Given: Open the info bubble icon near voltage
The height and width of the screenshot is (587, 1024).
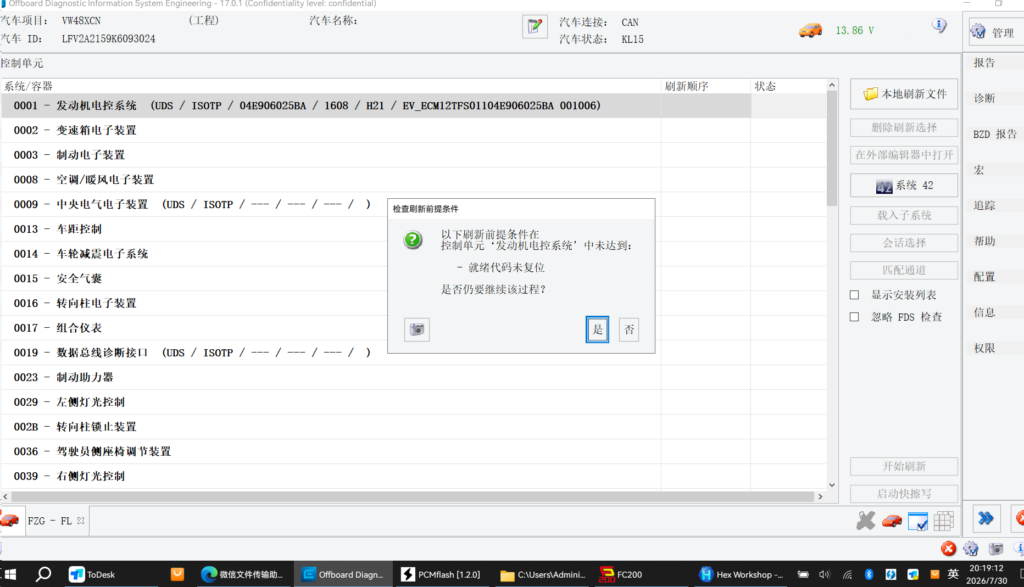Looking at the screenshot, I should click(939, 25).
